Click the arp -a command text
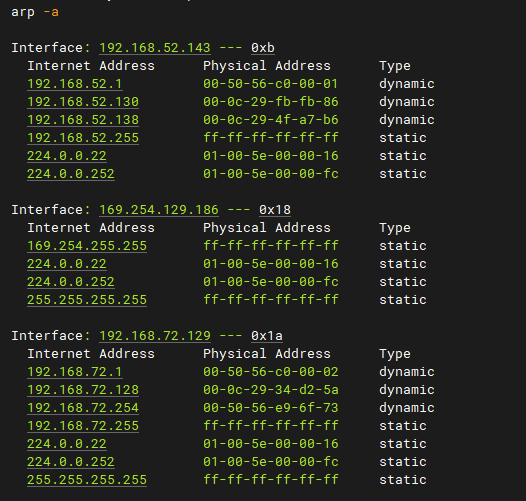526x501 pixels. [35, 12]
